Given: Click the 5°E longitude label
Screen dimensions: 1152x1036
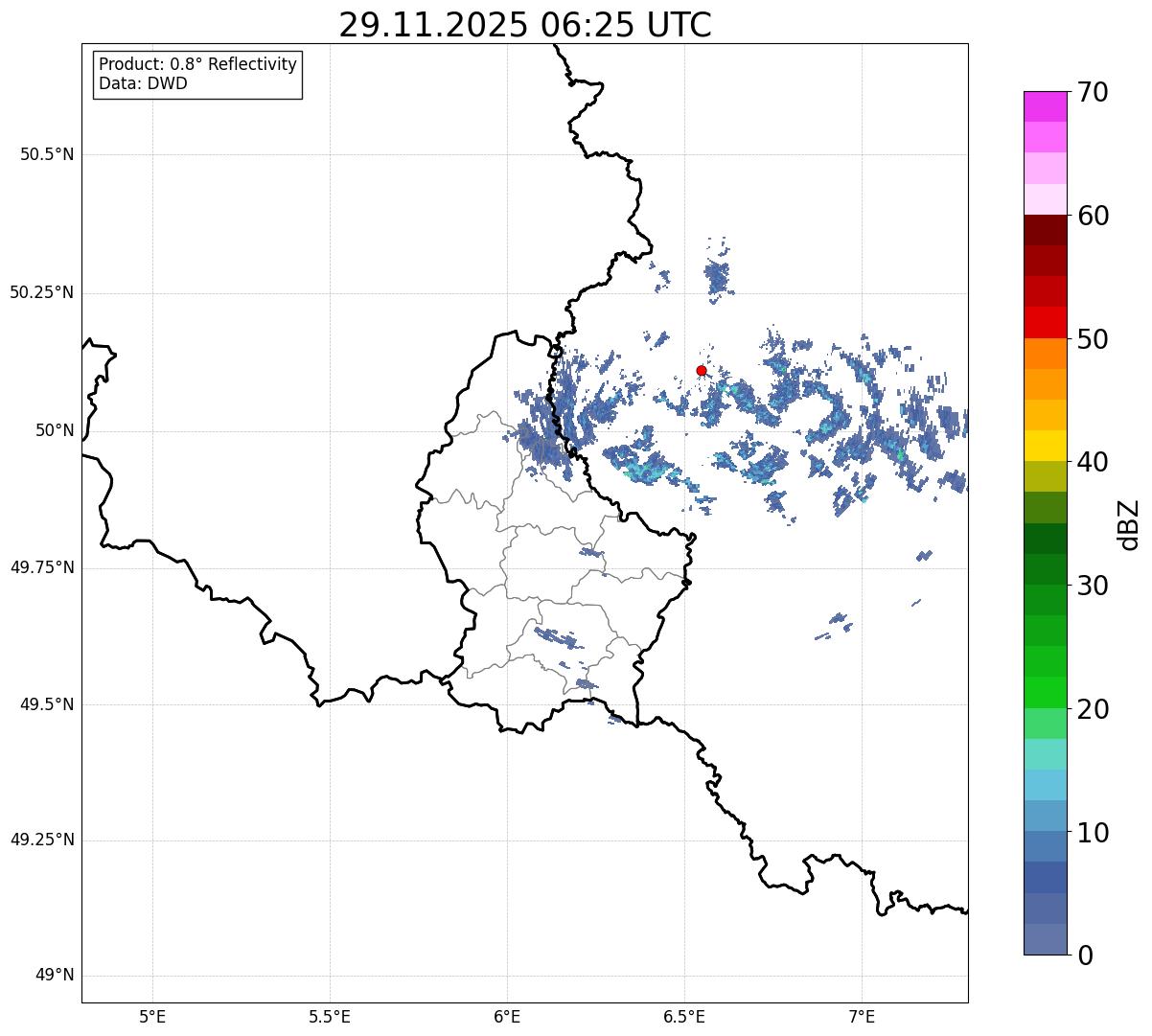Looking at the screenshot, I should coord(152,1017).
